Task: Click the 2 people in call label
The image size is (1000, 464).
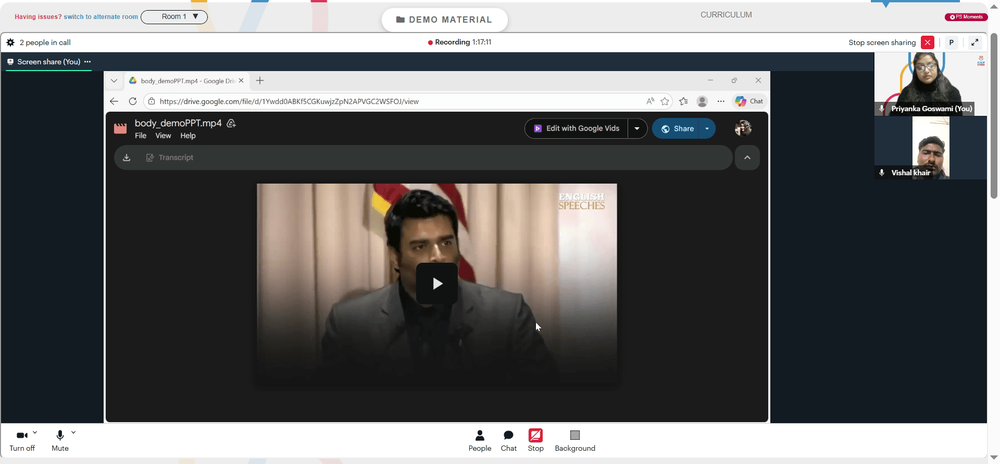Action: (x=45, y=43)
